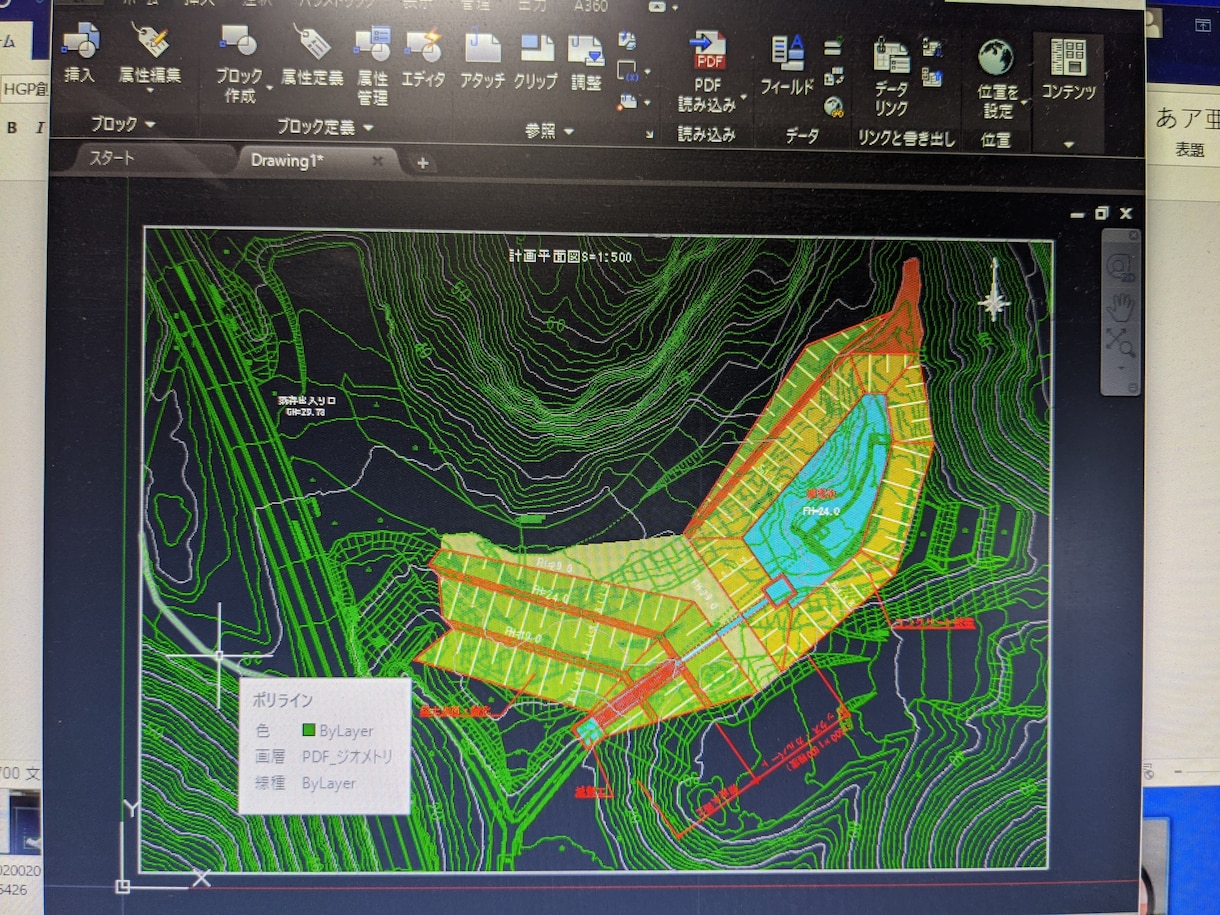Screen dimensions: 1220x915
Task: Click the 調整 adjust icon
Action: tap(586, 52)
